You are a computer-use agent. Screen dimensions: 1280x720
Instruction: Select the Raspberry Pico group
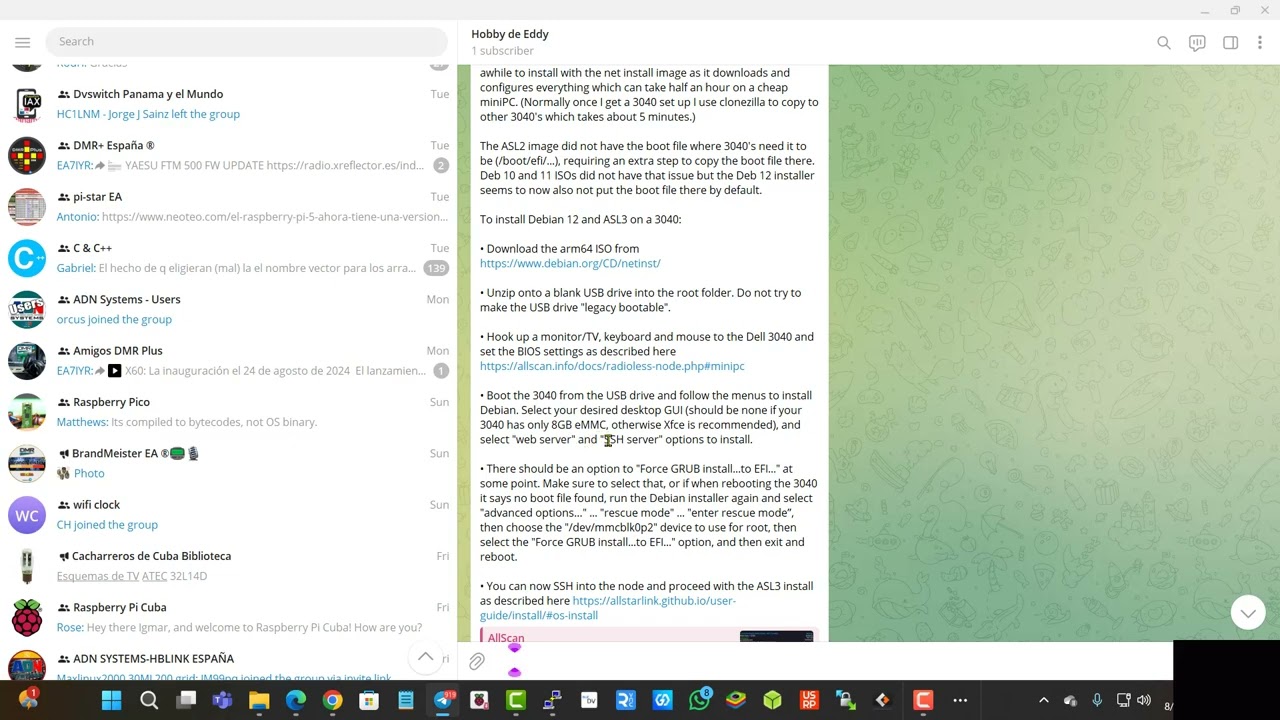click(x=229, y=412)
